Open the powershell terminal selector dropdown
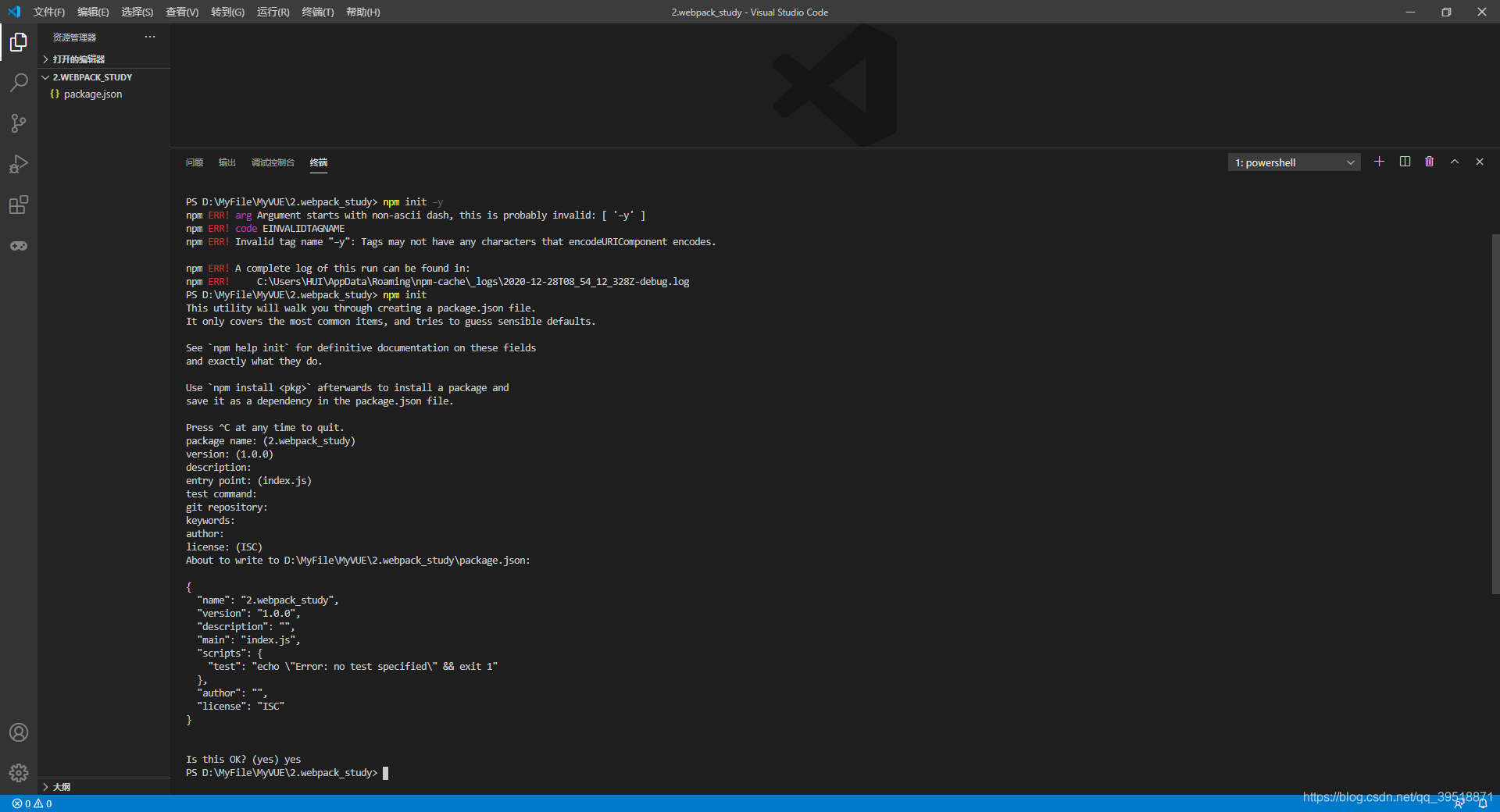The image size is (1500, 812). (1294, 162)
